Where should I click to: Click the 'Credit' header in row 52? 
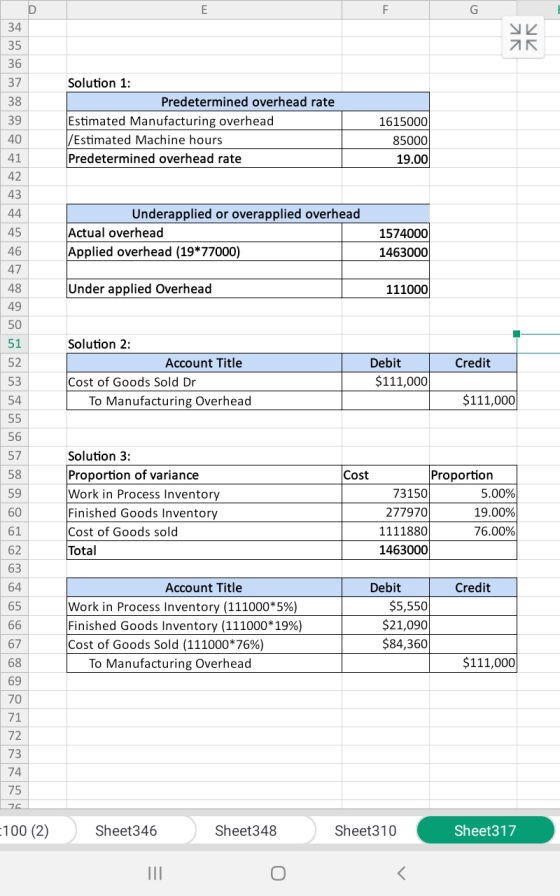[x=473, y=363]
